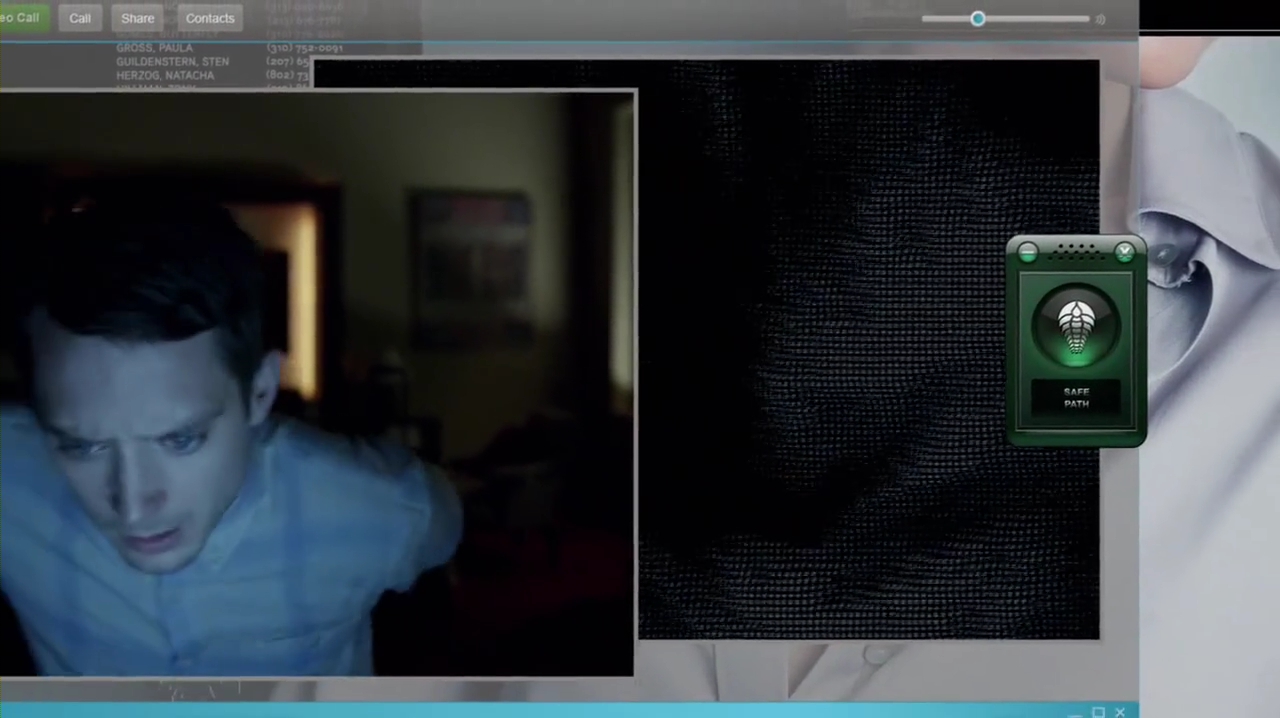Select contact GROSS, PAULA
Viewport: 1280px width, 718px height.
(x=155, y=48)
